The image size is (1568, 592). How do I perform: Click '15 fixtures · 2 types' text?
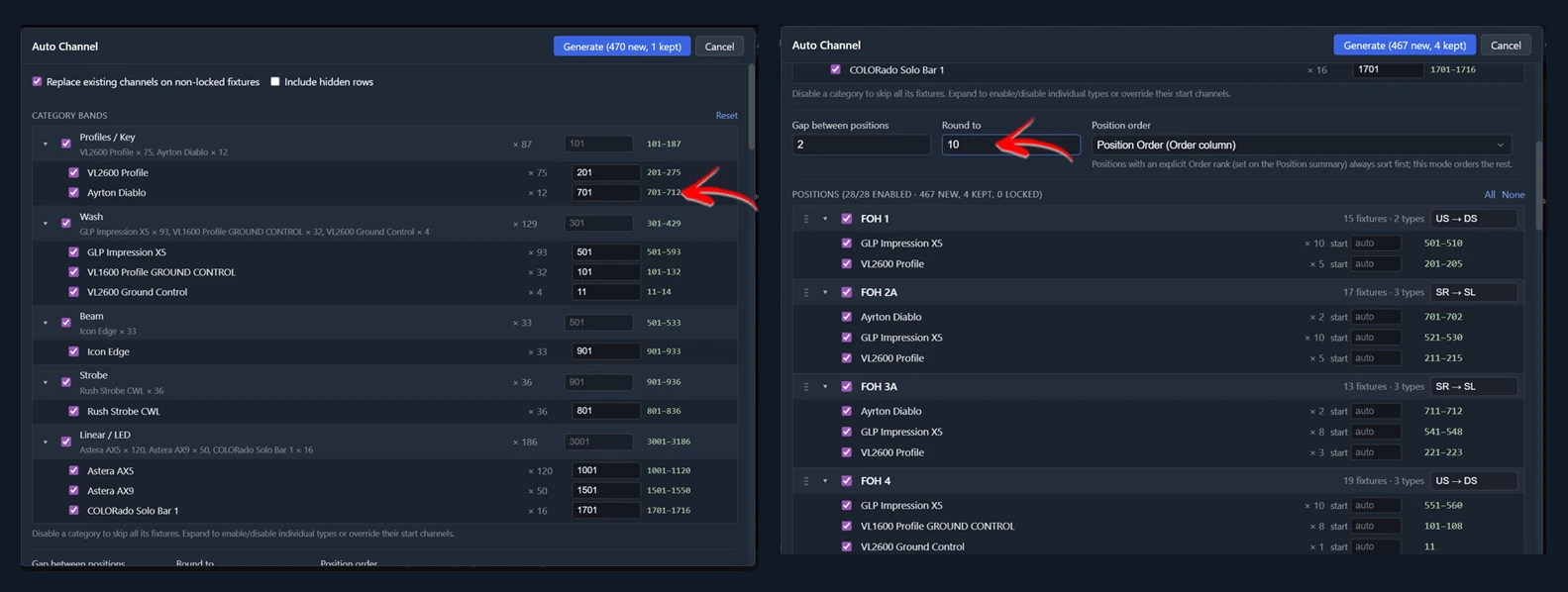pyautogui.click(x=1383, y=219)
